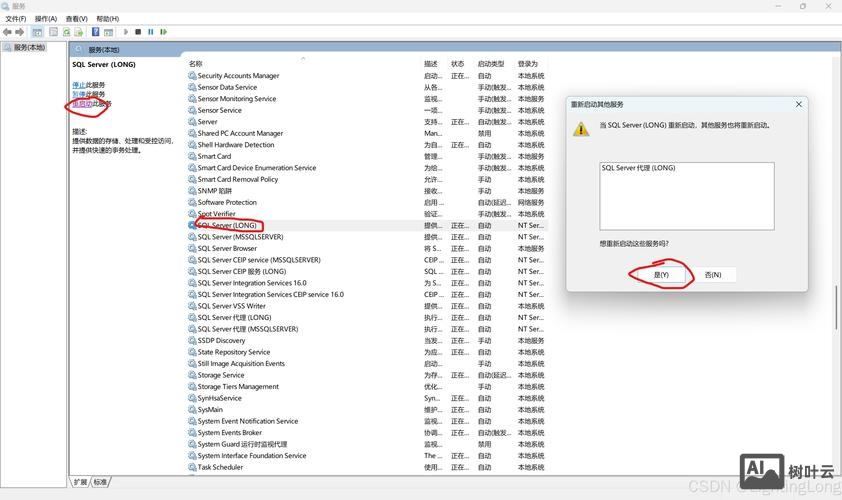Sort by the 描述 column header
842x500 pixels.
click(431, 64)
